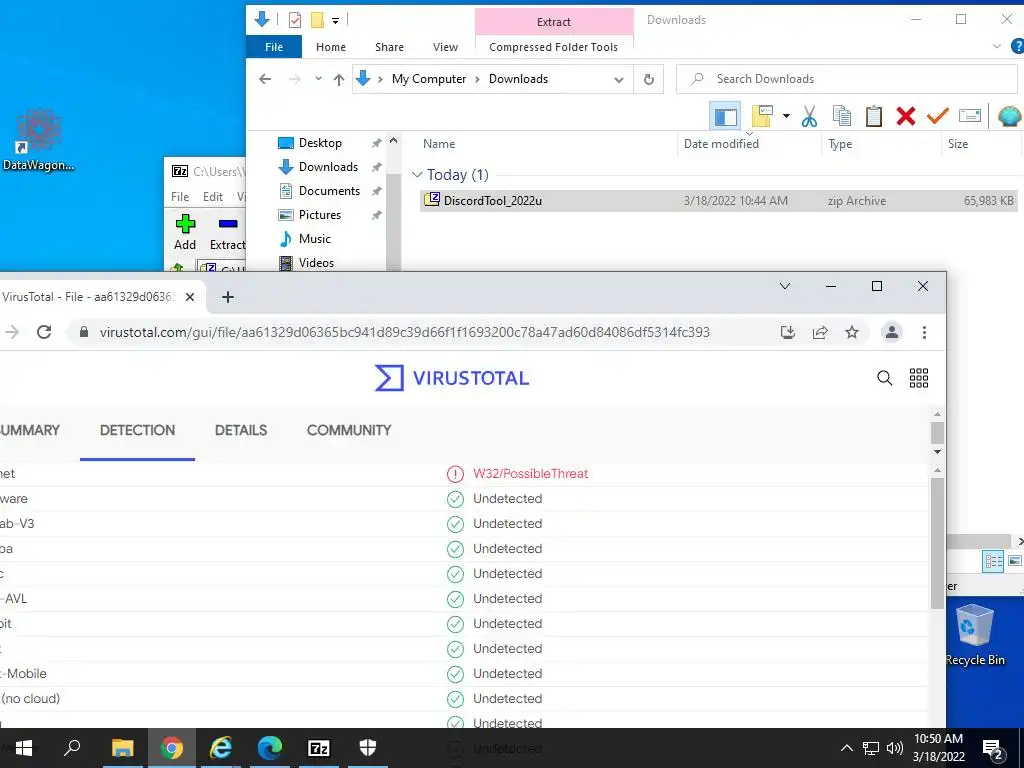Open the 7-Zip File menu
The image size is (1024, 768).
(180, 197)
